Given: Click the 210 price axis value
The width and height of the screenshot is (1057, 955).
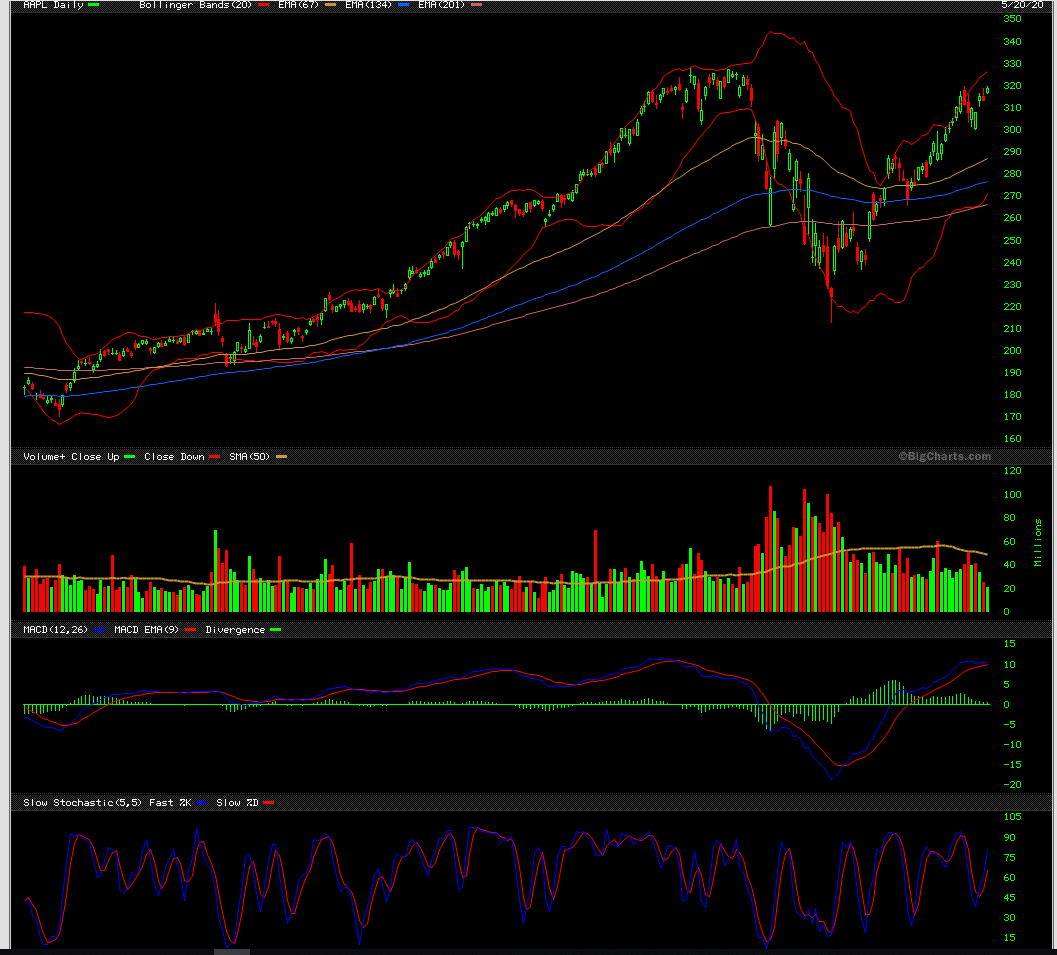Looking at the screenshot, I should [1012, 328].
